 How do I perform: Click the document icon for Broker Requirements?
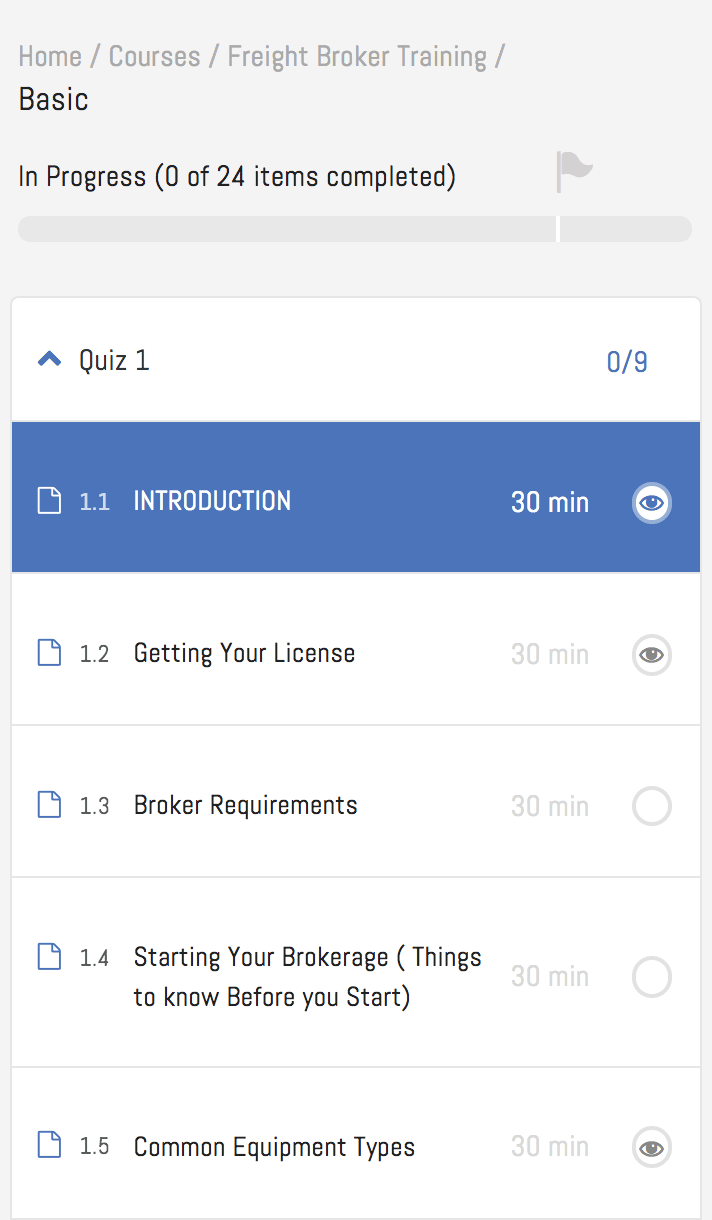(49, 805)
